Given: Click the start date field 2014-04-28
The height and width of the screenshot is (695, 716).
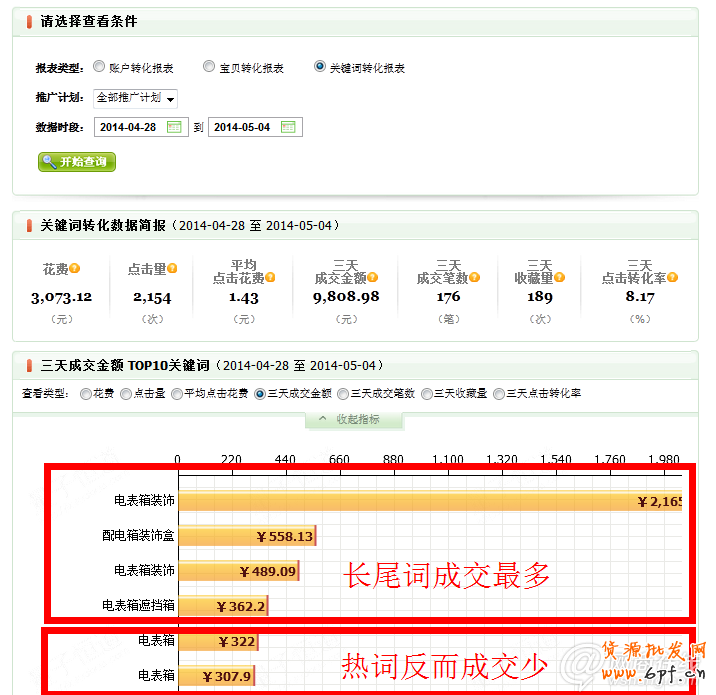Looking at the screenshot, I should point(129,127).
